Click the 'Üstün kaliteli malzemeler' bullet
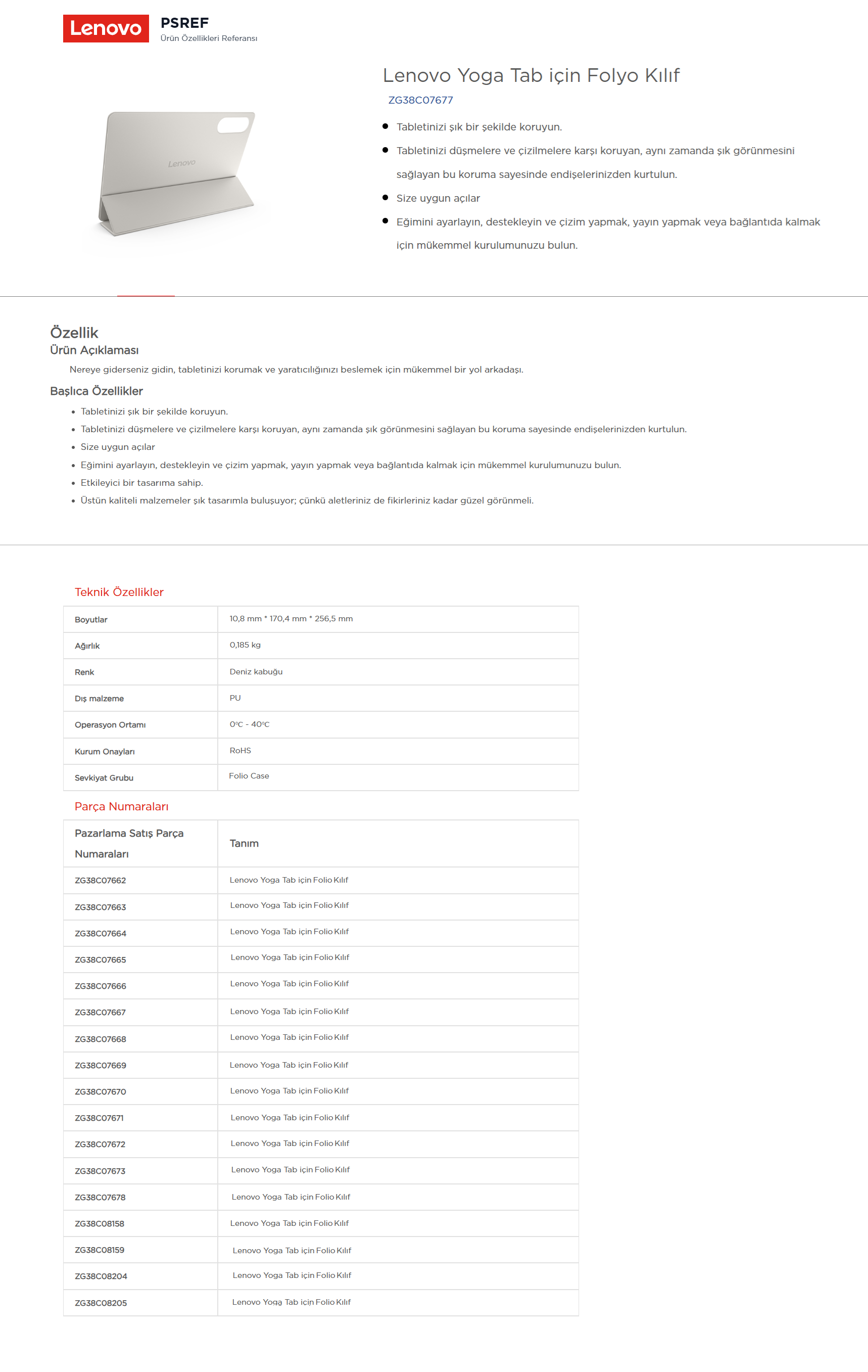Viewport: 868px width, 1372px height. 307,500
